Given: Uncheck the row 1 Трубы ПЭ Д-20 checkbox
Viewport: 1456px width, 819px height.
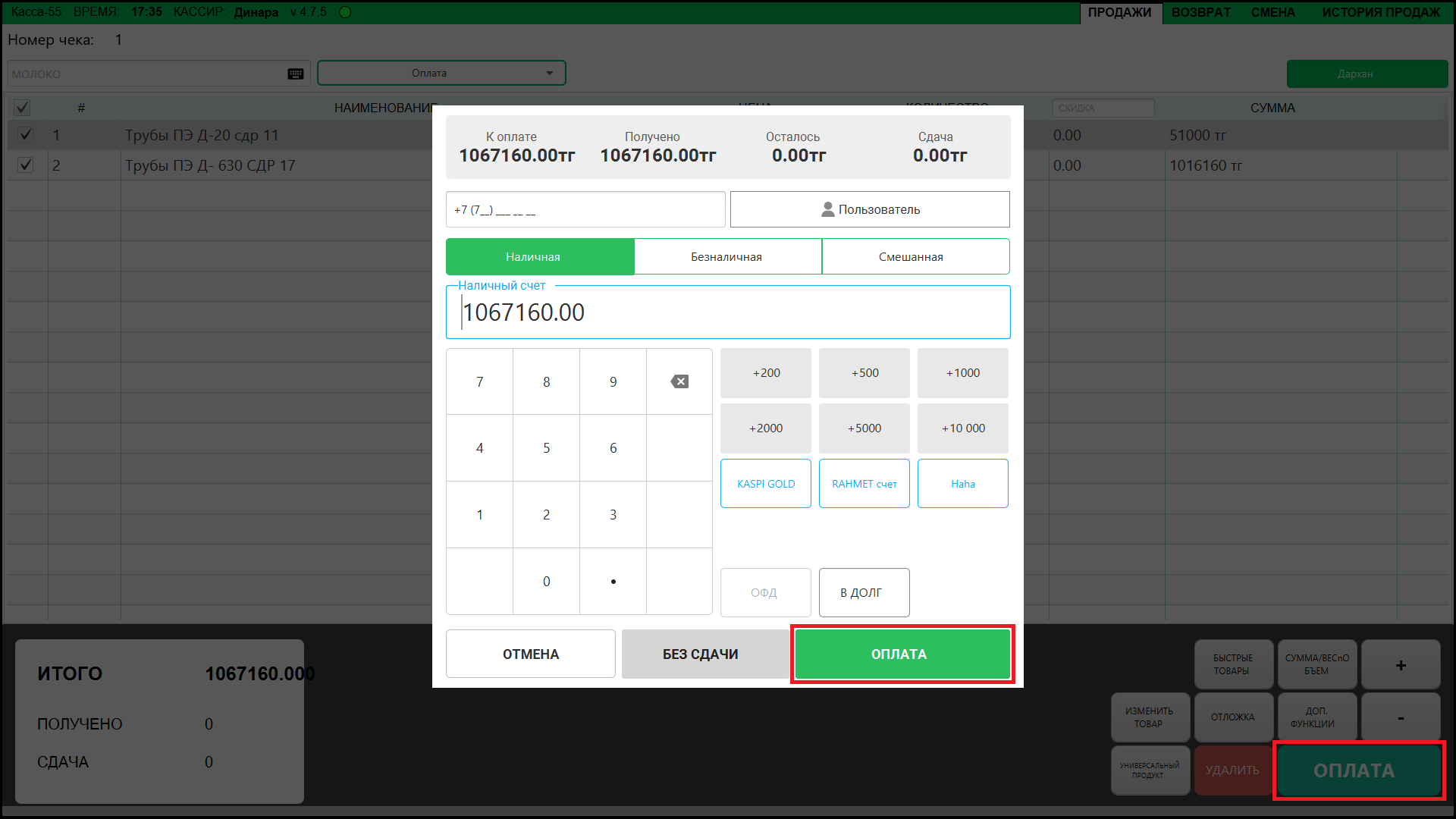Looking at the screenshot, I should (26, 135).
